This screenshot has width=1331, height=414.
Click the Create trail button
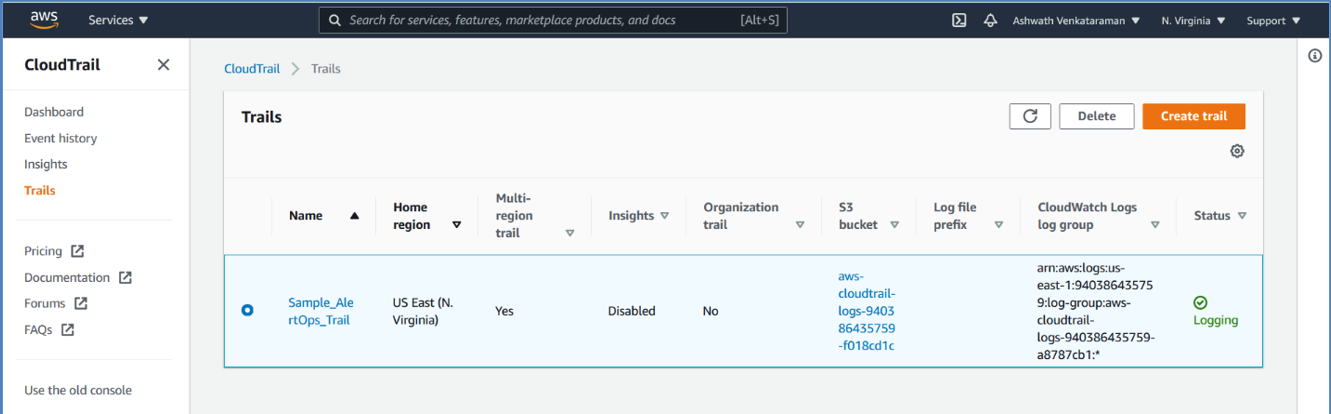tap(1193, 116)
